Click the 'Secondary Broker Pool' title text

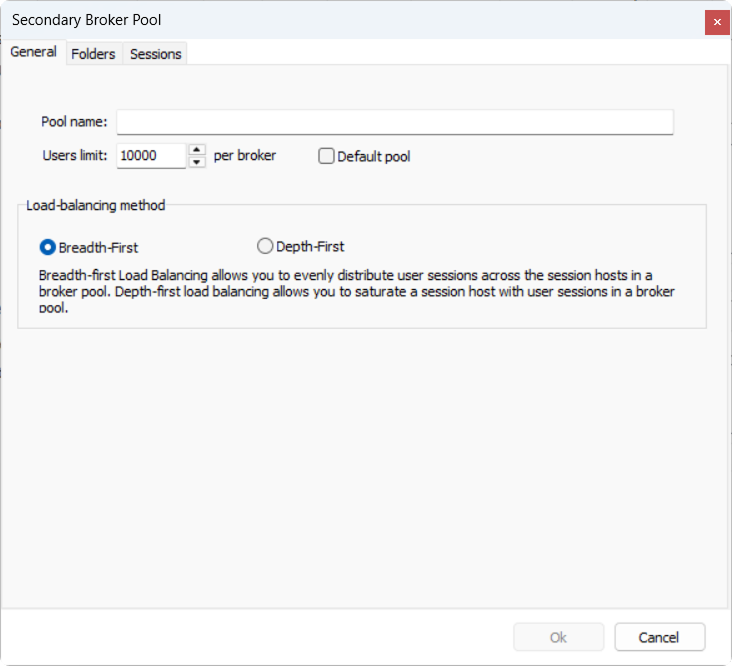click(x=86, y=20)
